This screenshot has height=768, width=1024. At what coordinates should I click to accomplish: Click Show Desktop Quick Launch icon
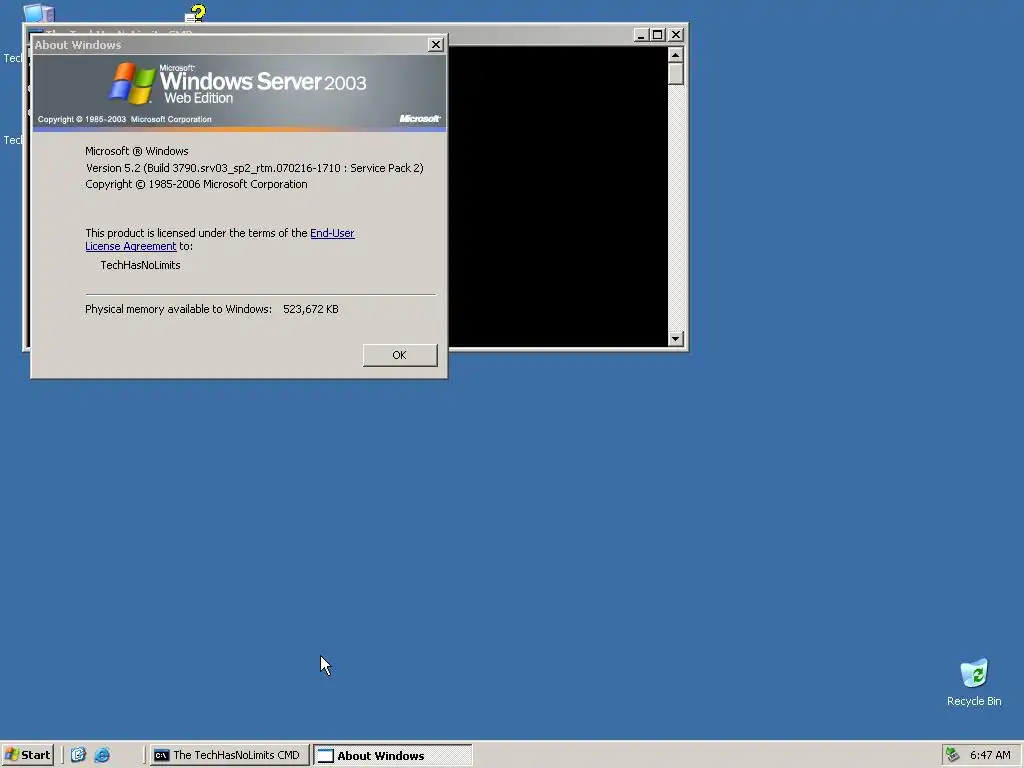[78, 755]
